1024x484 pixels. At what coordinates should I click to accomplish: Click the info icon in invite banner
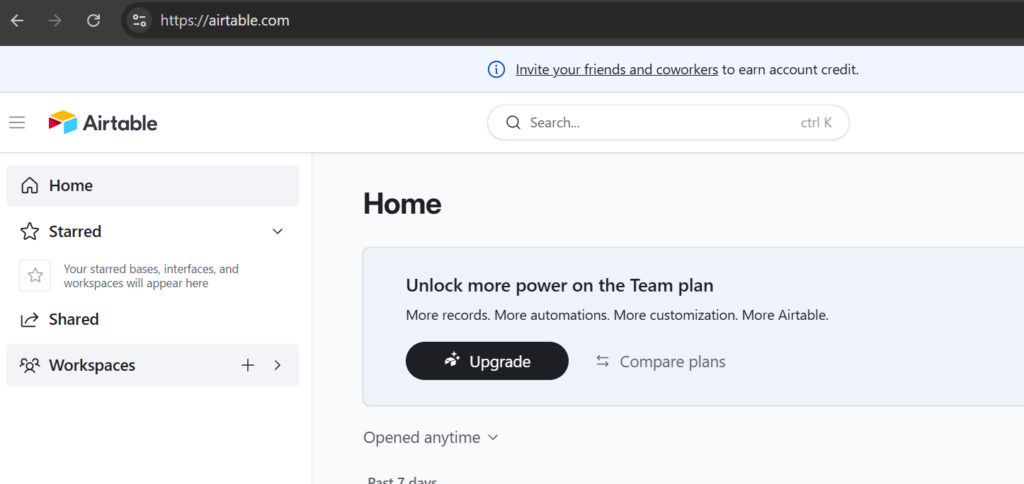pos(496,70)
